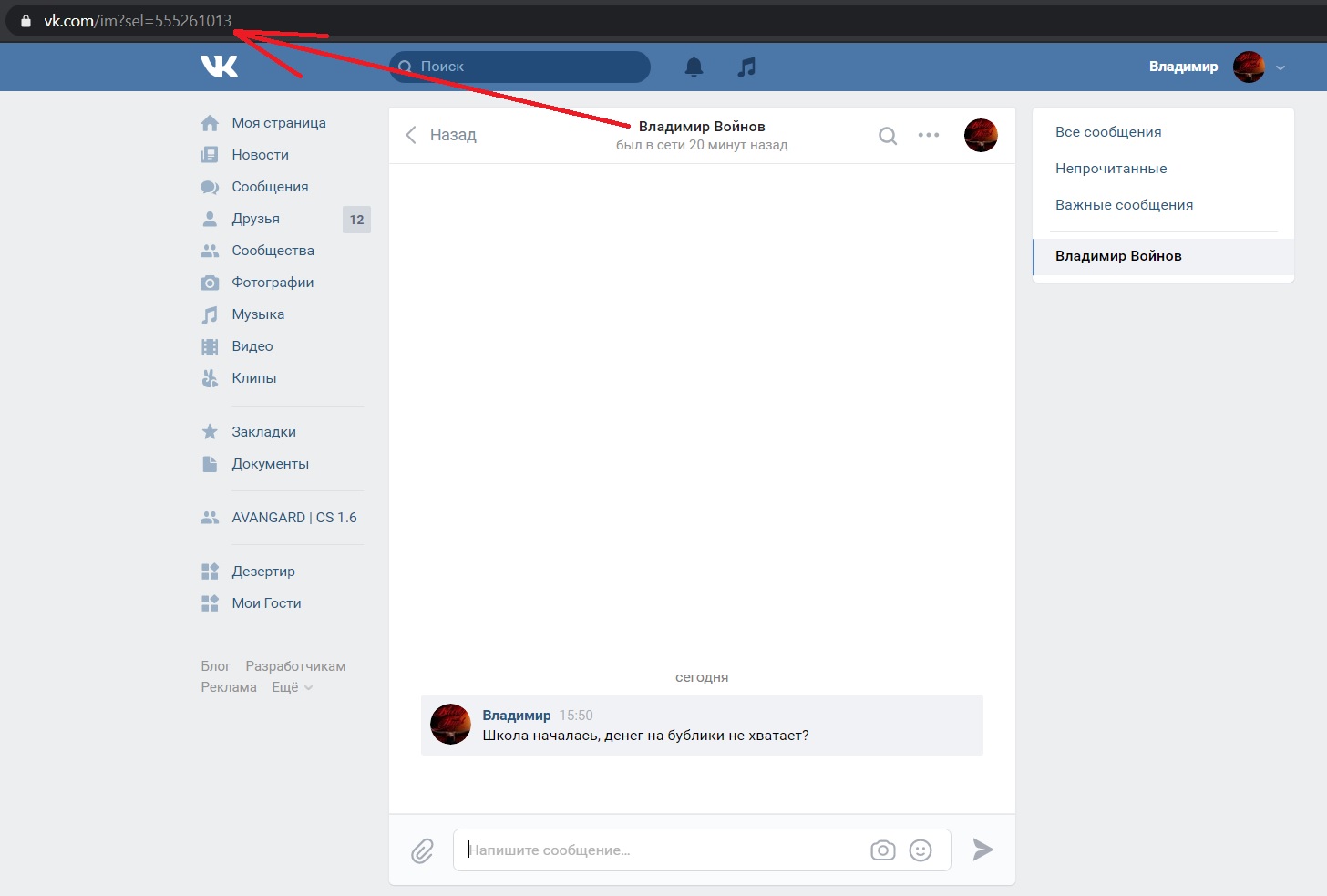
Task: Open camera icon in message field
Action: [x=882, y=850]
